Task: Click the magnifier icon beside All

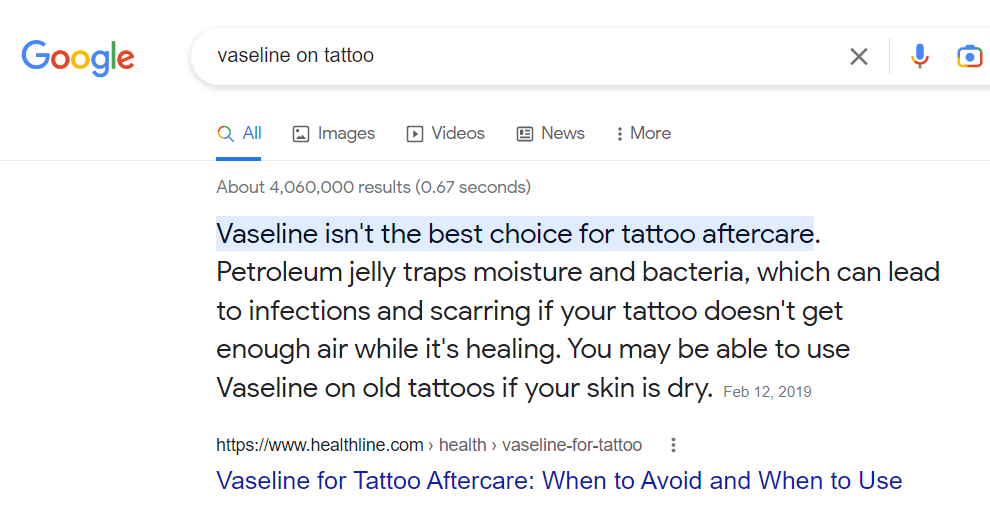Action: click(x=226, y=134)
